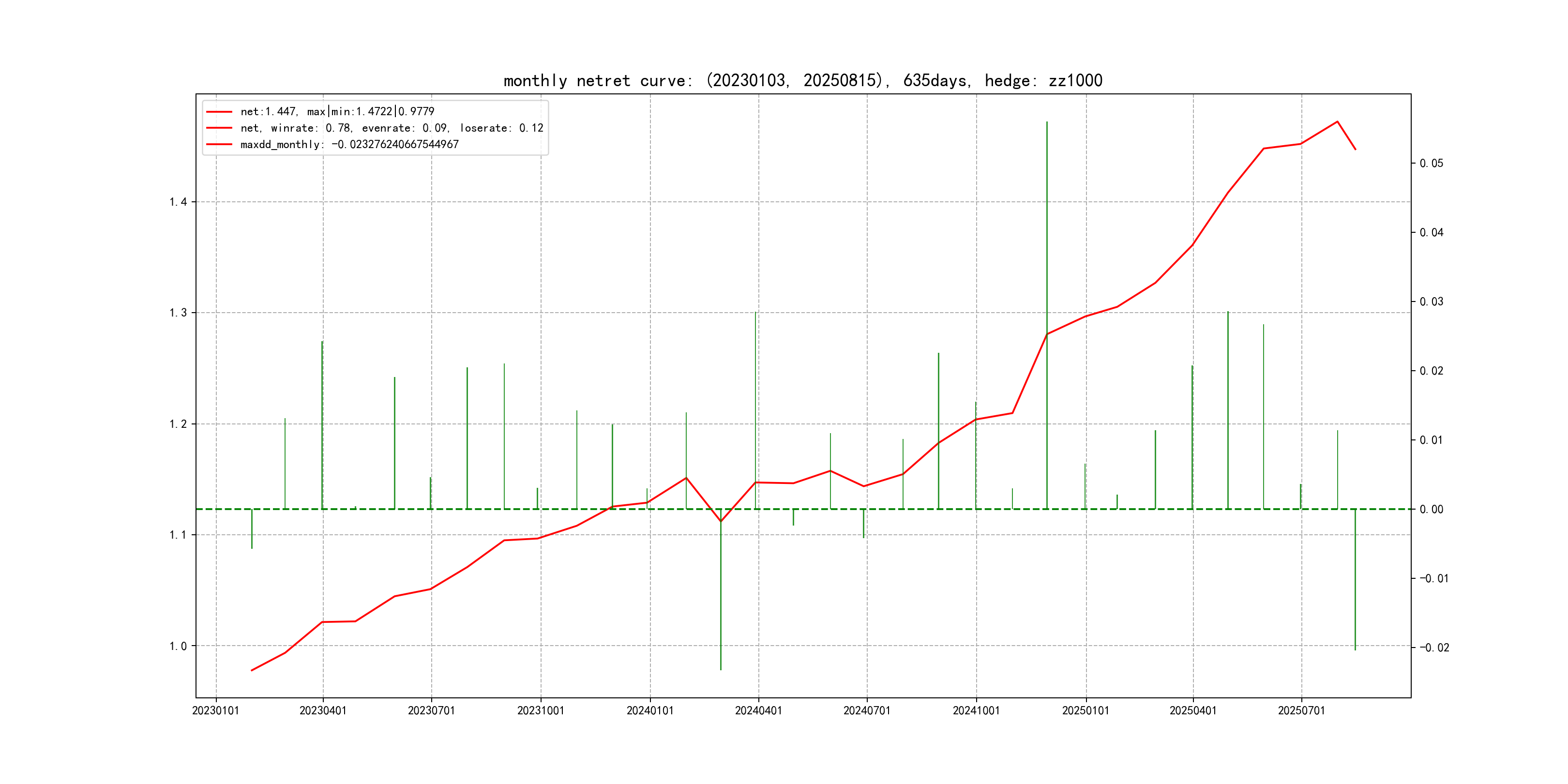This screenshot has height=784, width=1568.
Task: Click the right y-axis tick label 0.05
Action: click(1431, 163)
